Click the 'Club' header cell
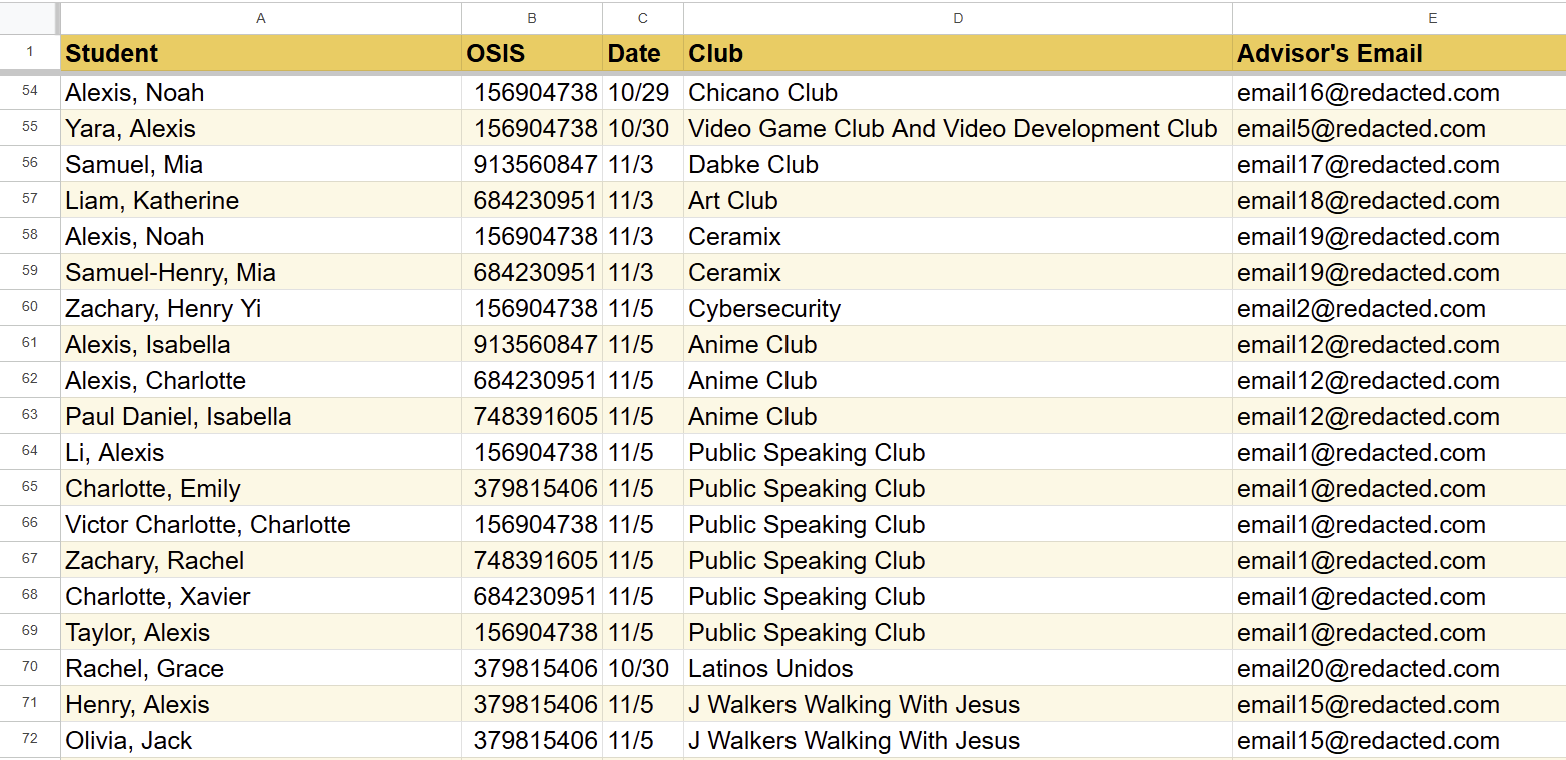This screenshot has width=1566, height=760. pos(958,53)
